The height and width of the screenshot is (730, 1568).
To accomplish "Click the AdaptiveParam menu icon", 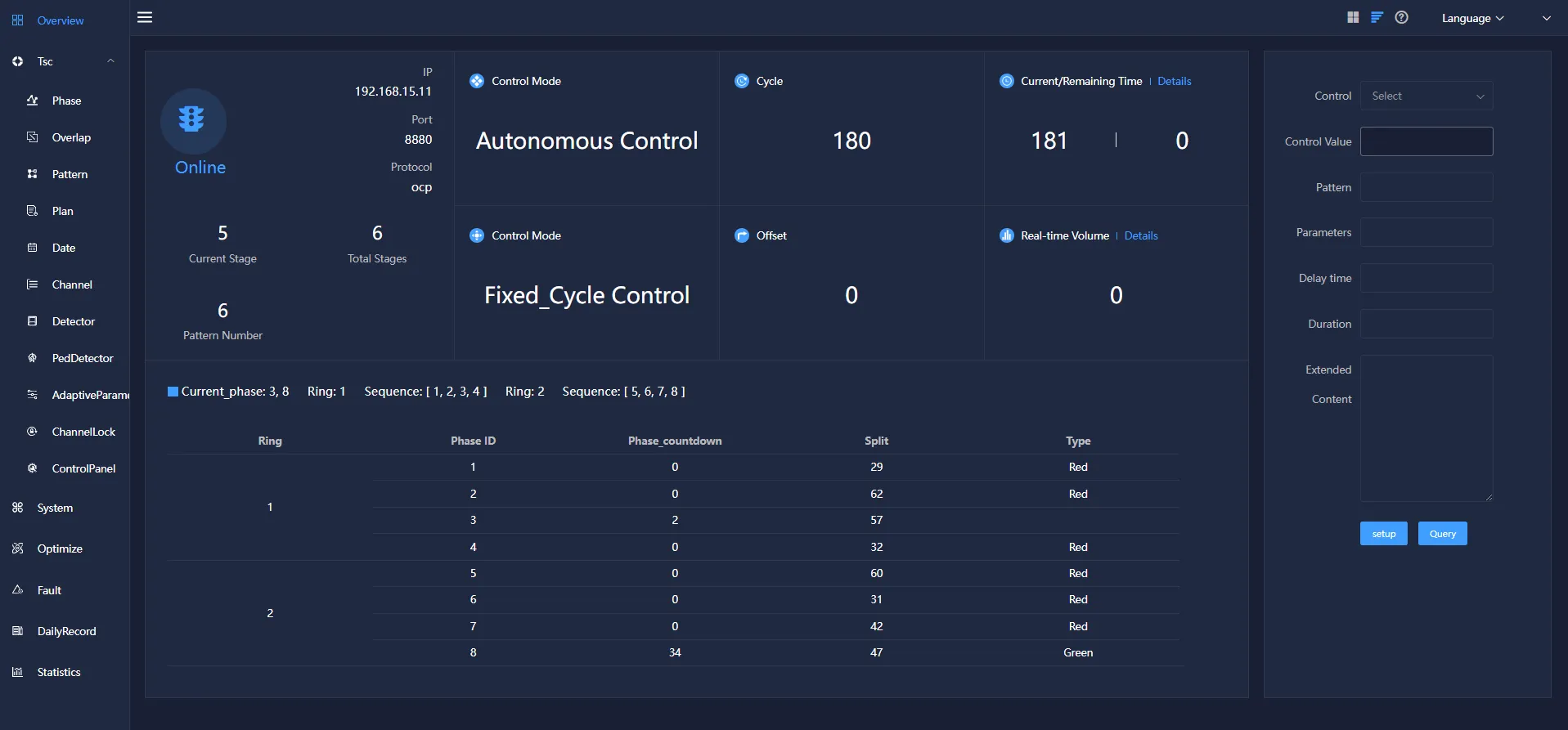I will tap(33, 395).
